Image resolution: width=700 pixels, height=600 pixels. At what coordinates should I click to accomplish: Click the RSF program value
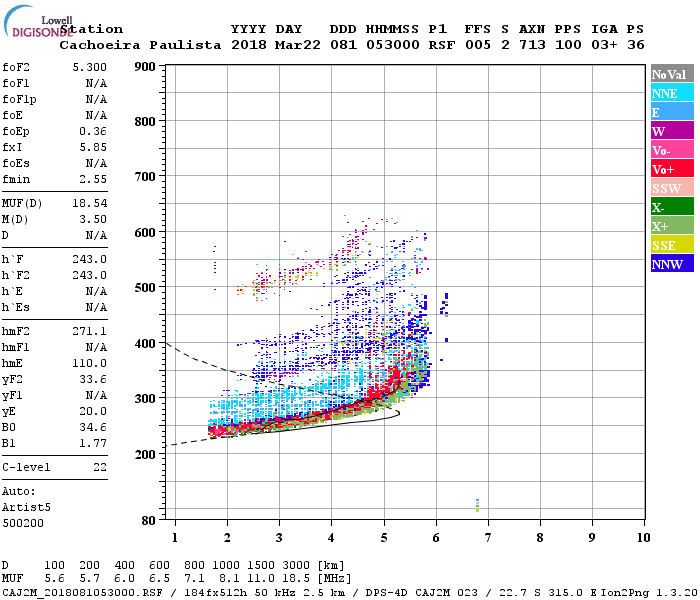pyautogui.click(x=442, y=45)
